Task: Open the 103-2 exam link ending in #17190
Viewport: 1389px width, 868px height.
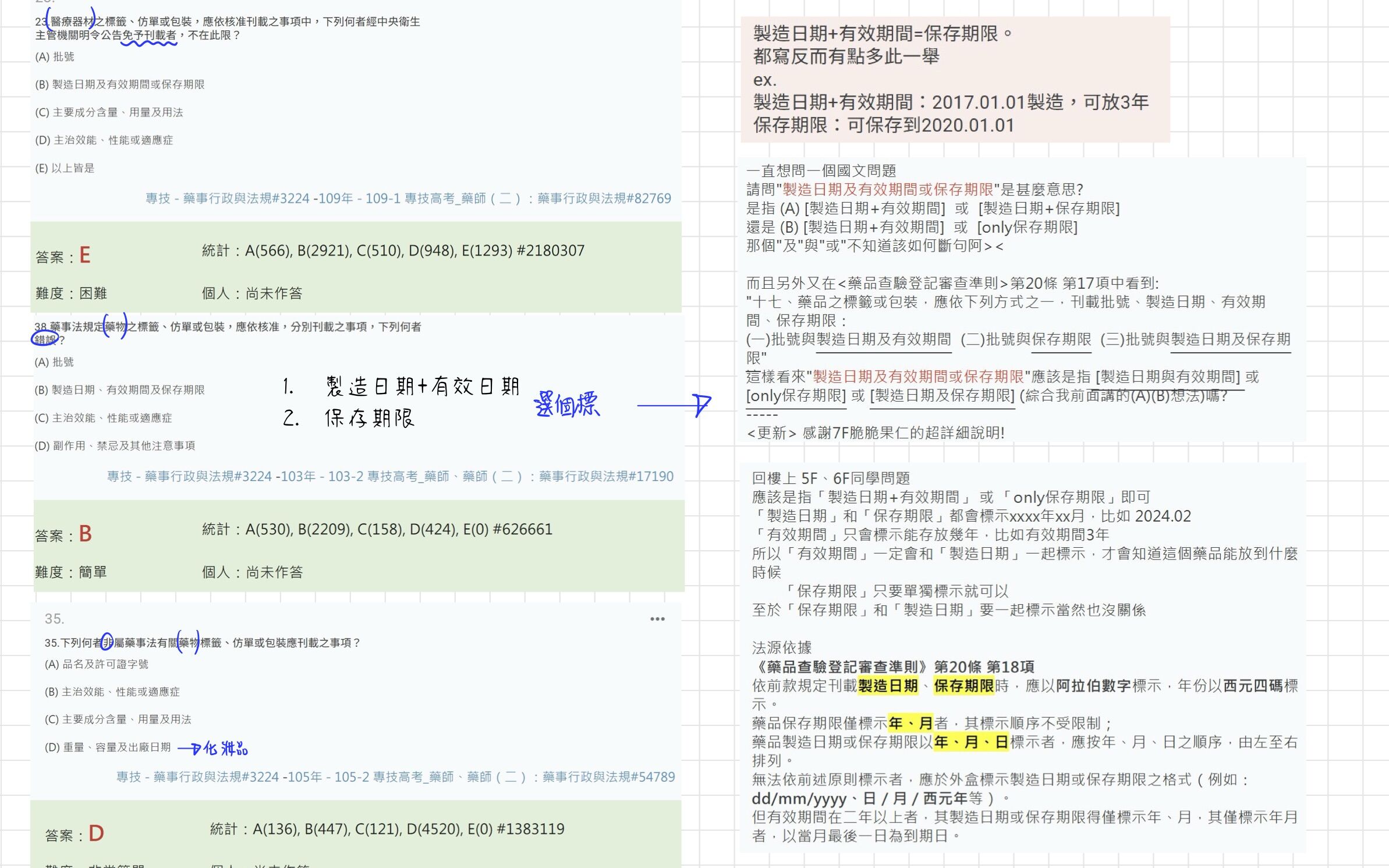Action: [389, 477]
